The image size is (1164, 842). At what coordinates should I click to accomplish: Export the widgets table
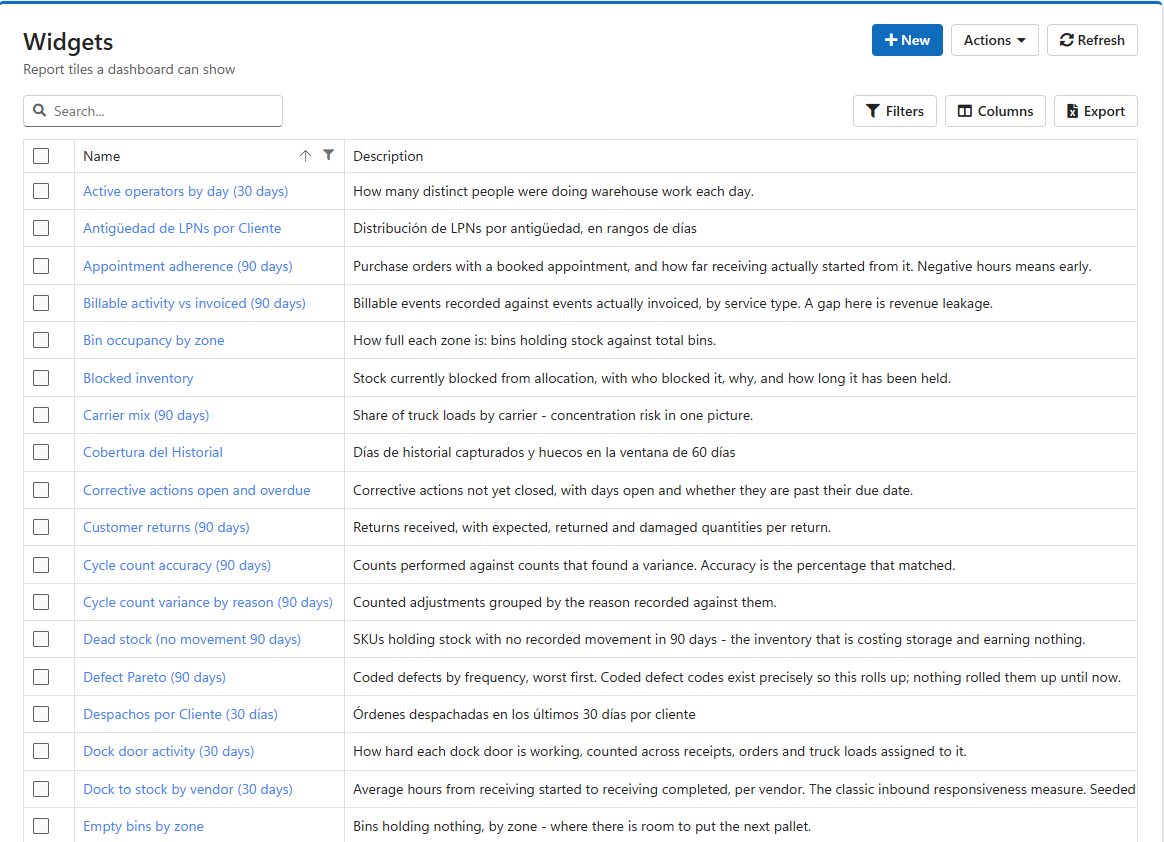[x=1095, y=111]
